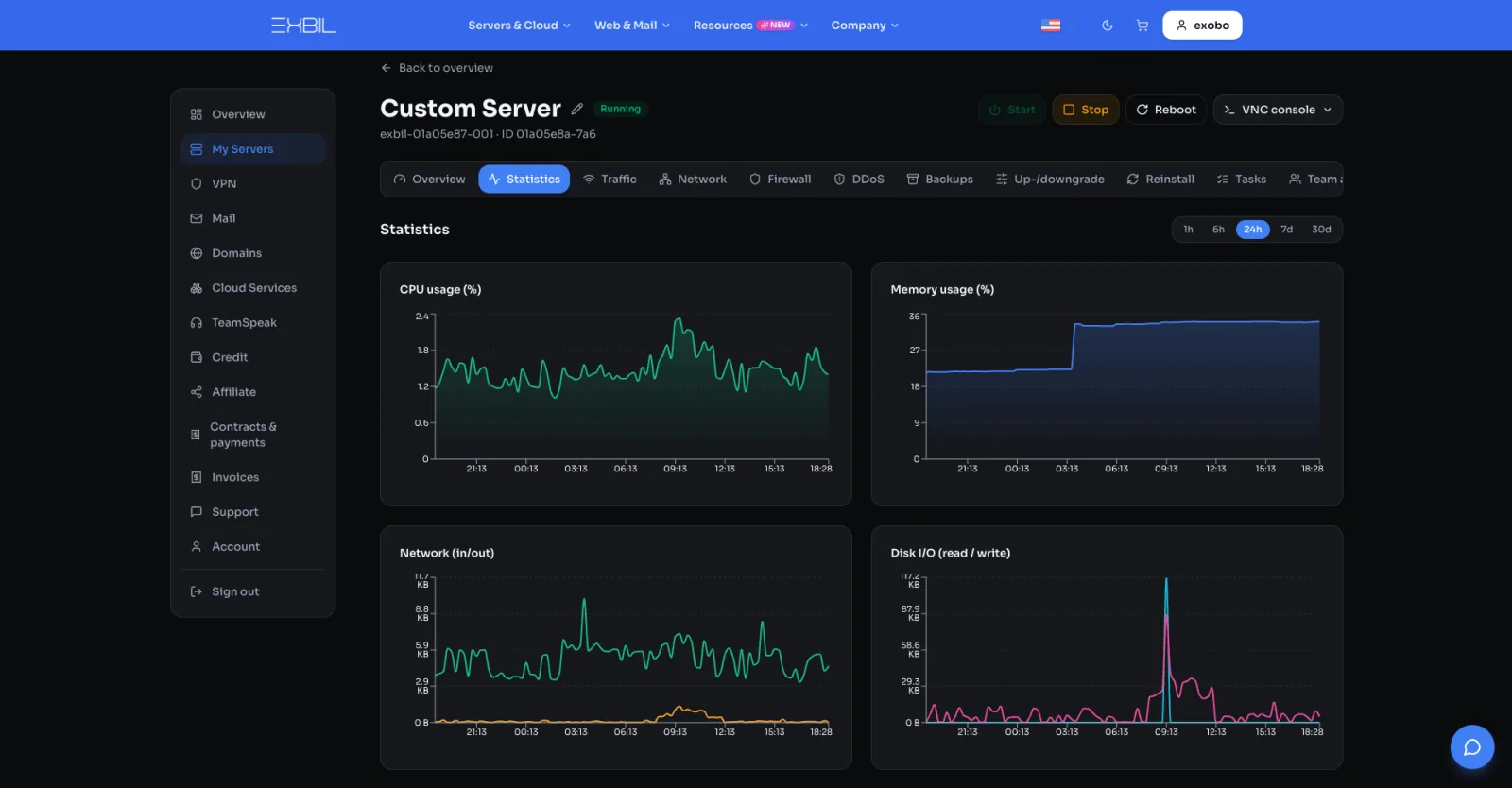
Task: Click the Memory usage chart
Action: [1107, 385]
